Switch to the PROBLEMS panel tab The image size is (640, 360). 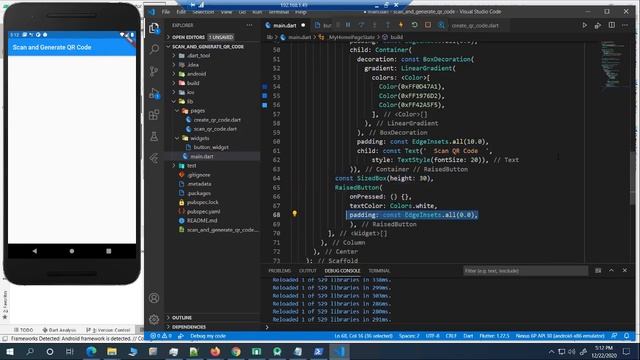(280, 271)
